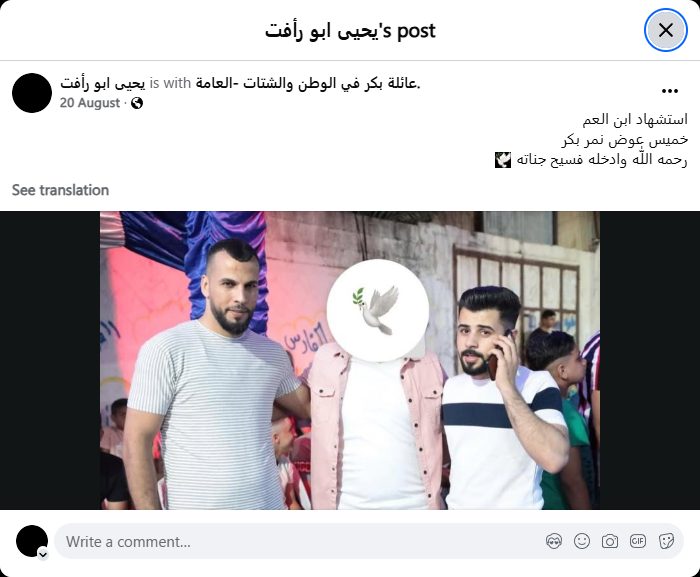Click the 20 August timestamp
Image resolution: width=700 pixels, height=577 pixels.
coord(90,103)
